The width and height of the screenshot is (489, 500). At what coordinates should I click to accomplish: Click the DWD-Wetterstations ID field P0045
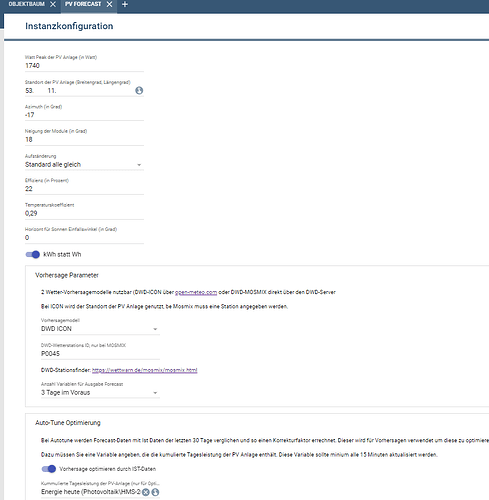coord(100,354)
